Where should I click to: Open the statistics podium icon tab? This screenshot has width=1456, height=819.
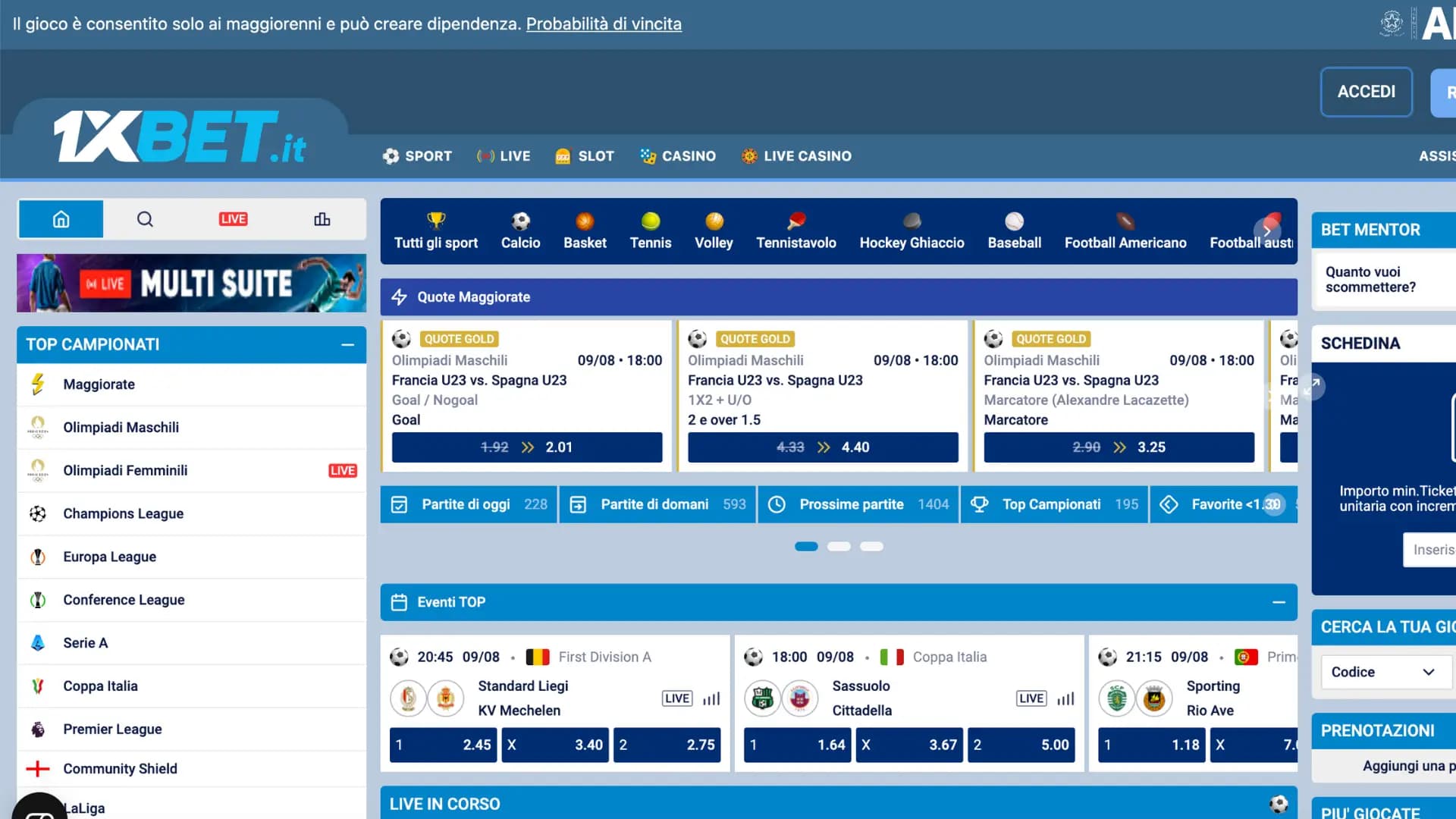322,219
